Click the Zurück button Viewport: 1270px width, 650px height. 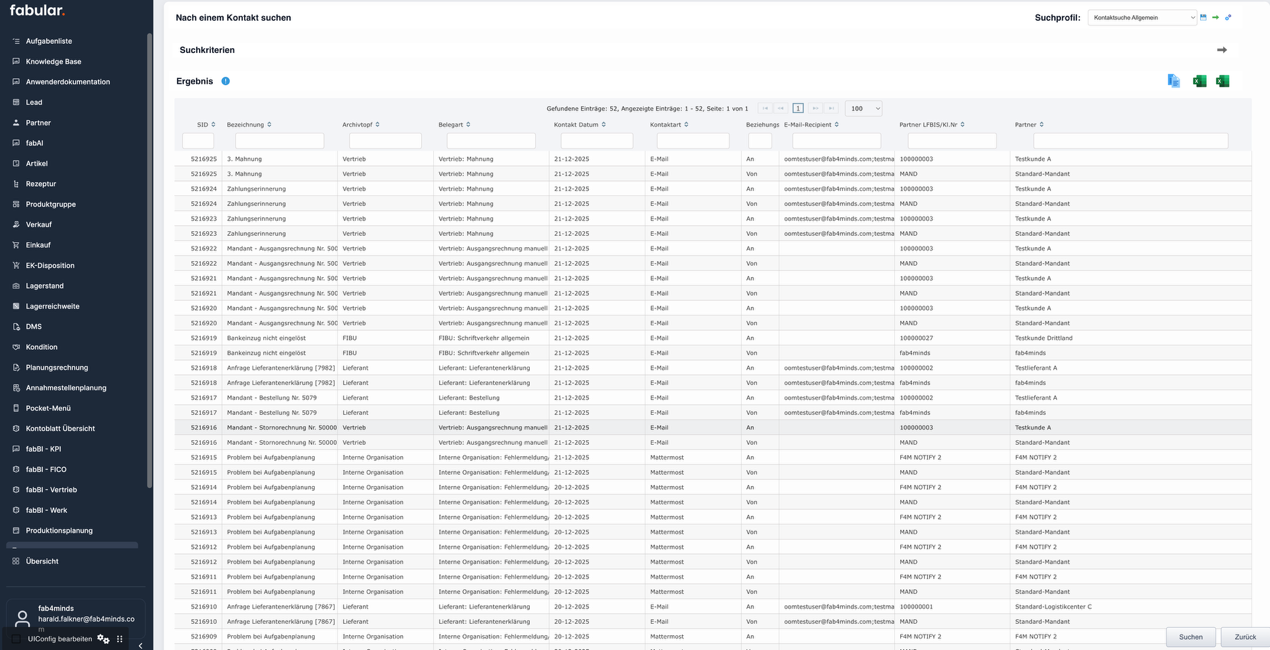point(1245,637)
